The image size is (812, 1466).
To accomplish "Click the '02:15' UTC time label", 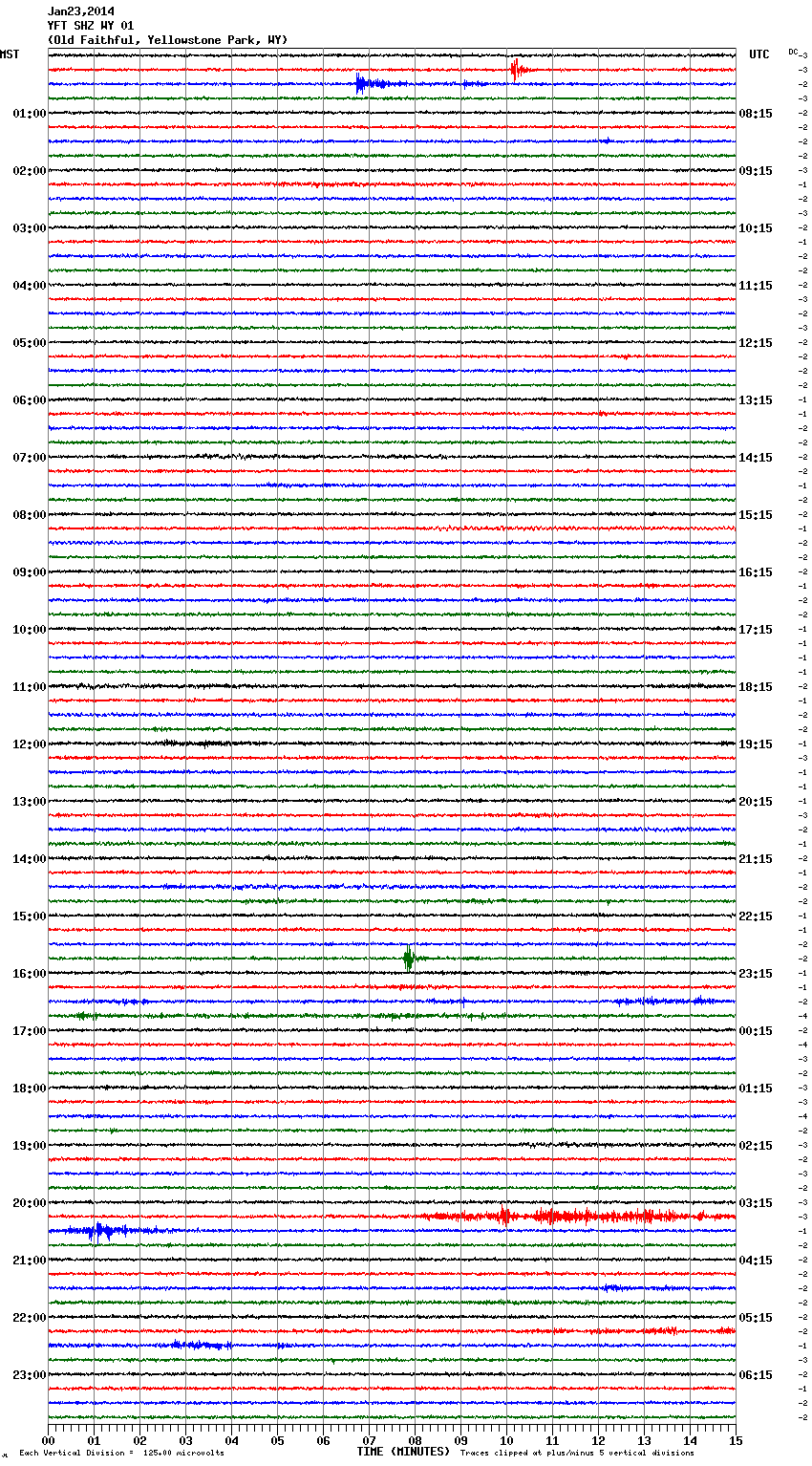I will [x=756, y=1146].
